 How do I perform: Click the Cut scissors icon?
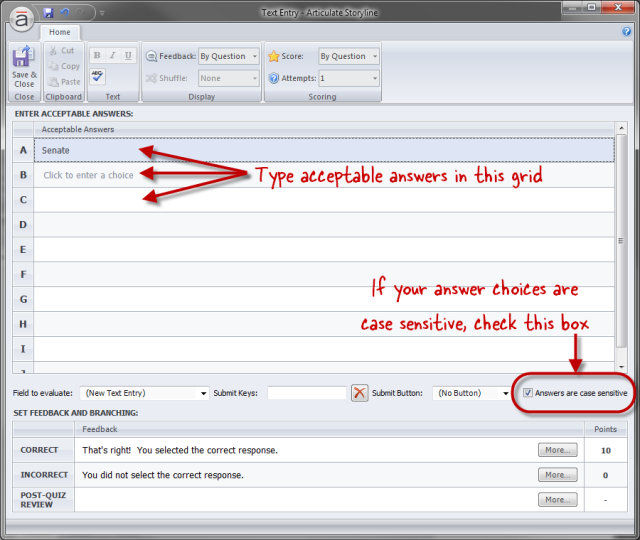click(x=53, y=51)
